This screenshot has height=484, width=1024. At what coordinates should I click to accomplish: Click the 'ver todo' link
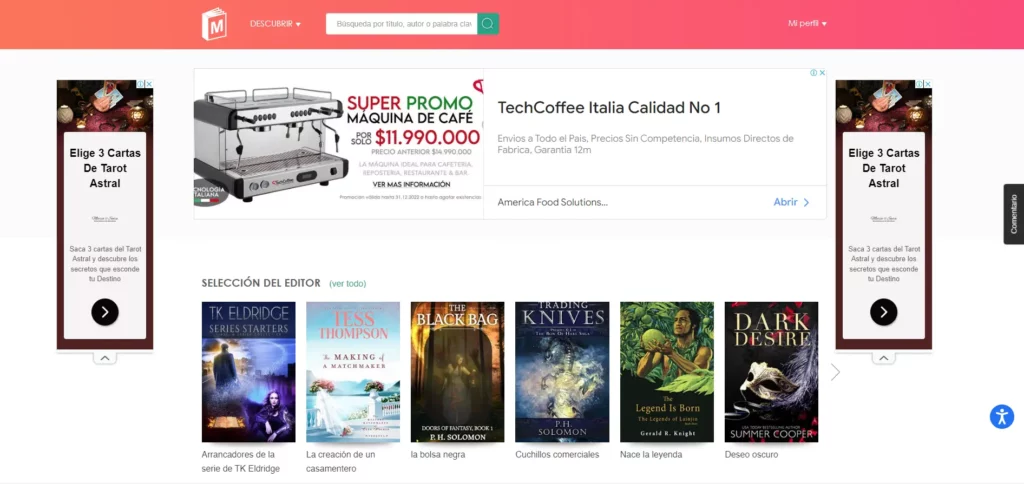pyautogui.click(x=347, y=283)
